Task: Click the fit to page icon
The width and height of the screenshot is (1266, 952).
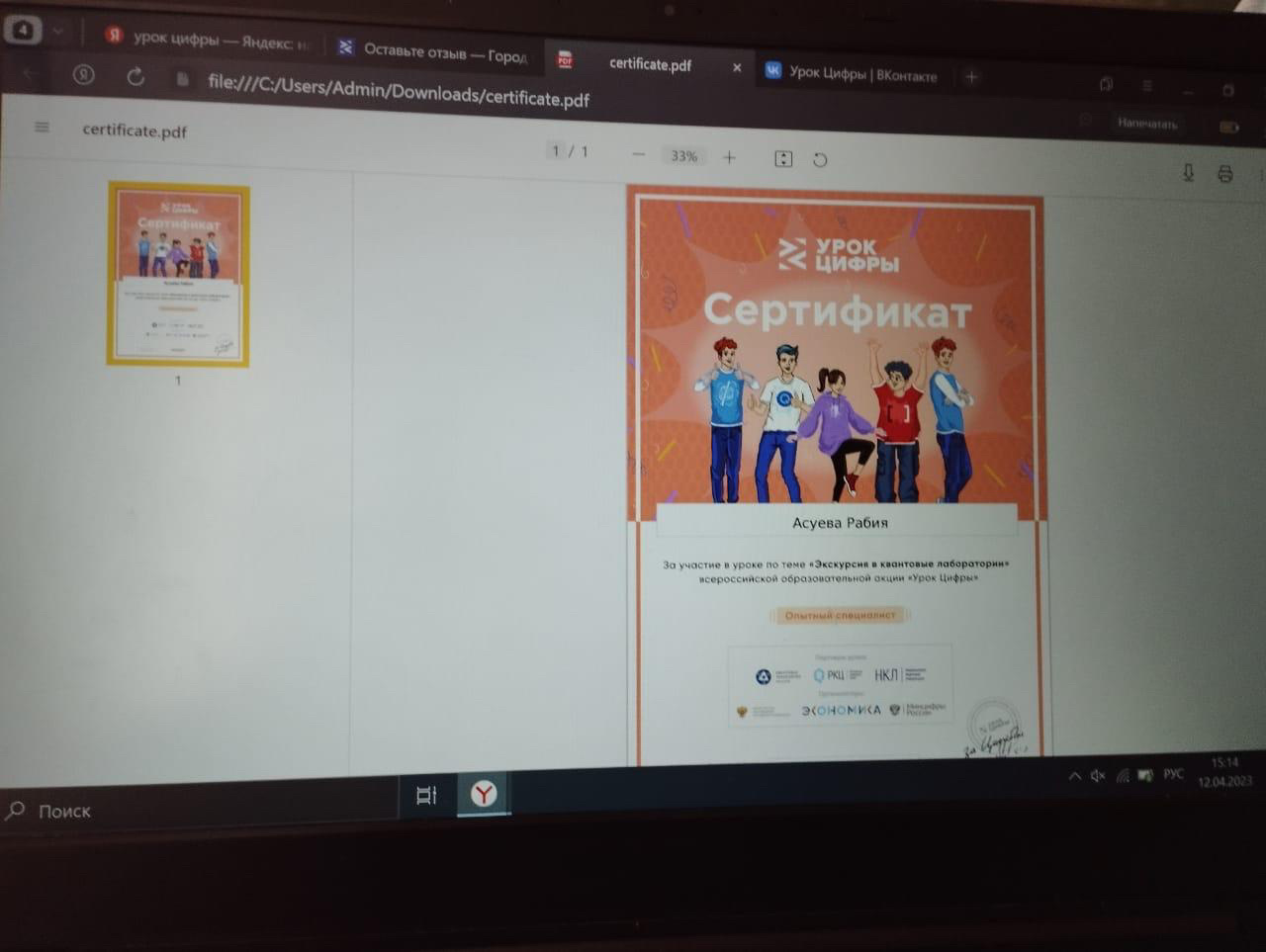Action: 783,159
